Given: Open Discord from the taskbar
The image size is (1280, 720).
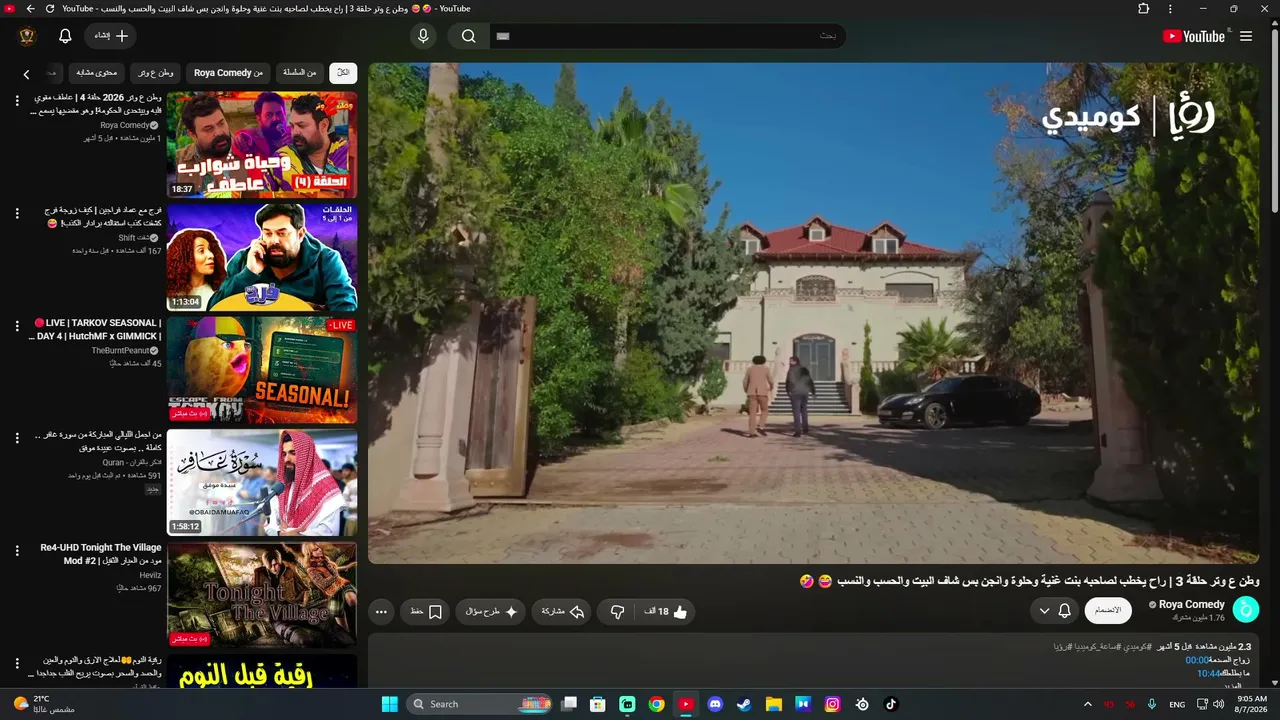Looking at the screenshot, I should coord(715,704).
